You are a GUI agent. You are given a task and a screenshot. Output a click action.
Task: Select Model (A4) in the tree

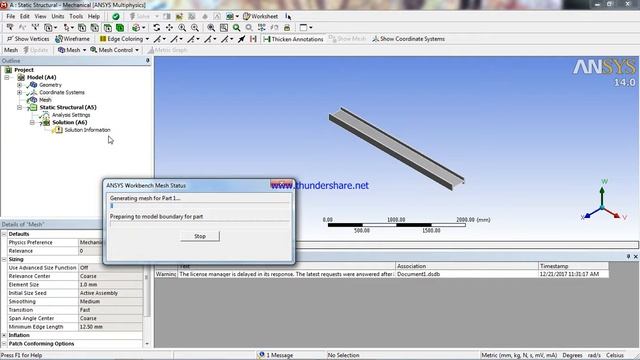41,77
